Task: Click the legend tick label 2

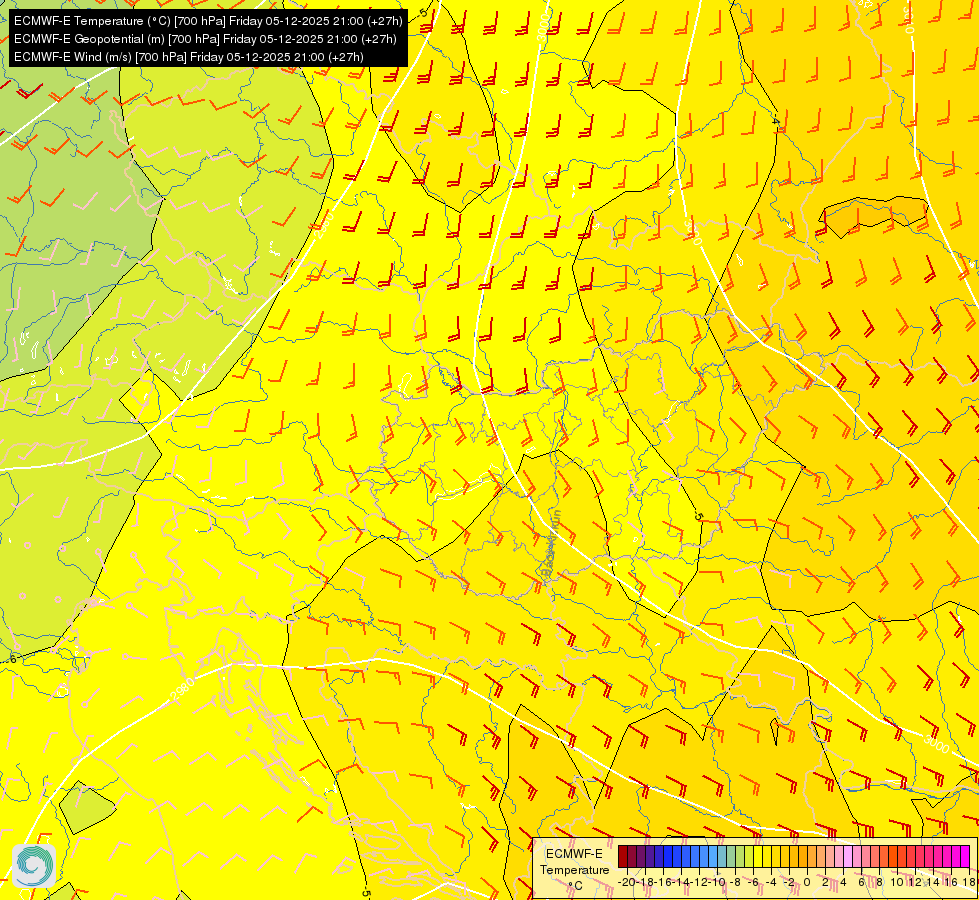Action: 825,882
